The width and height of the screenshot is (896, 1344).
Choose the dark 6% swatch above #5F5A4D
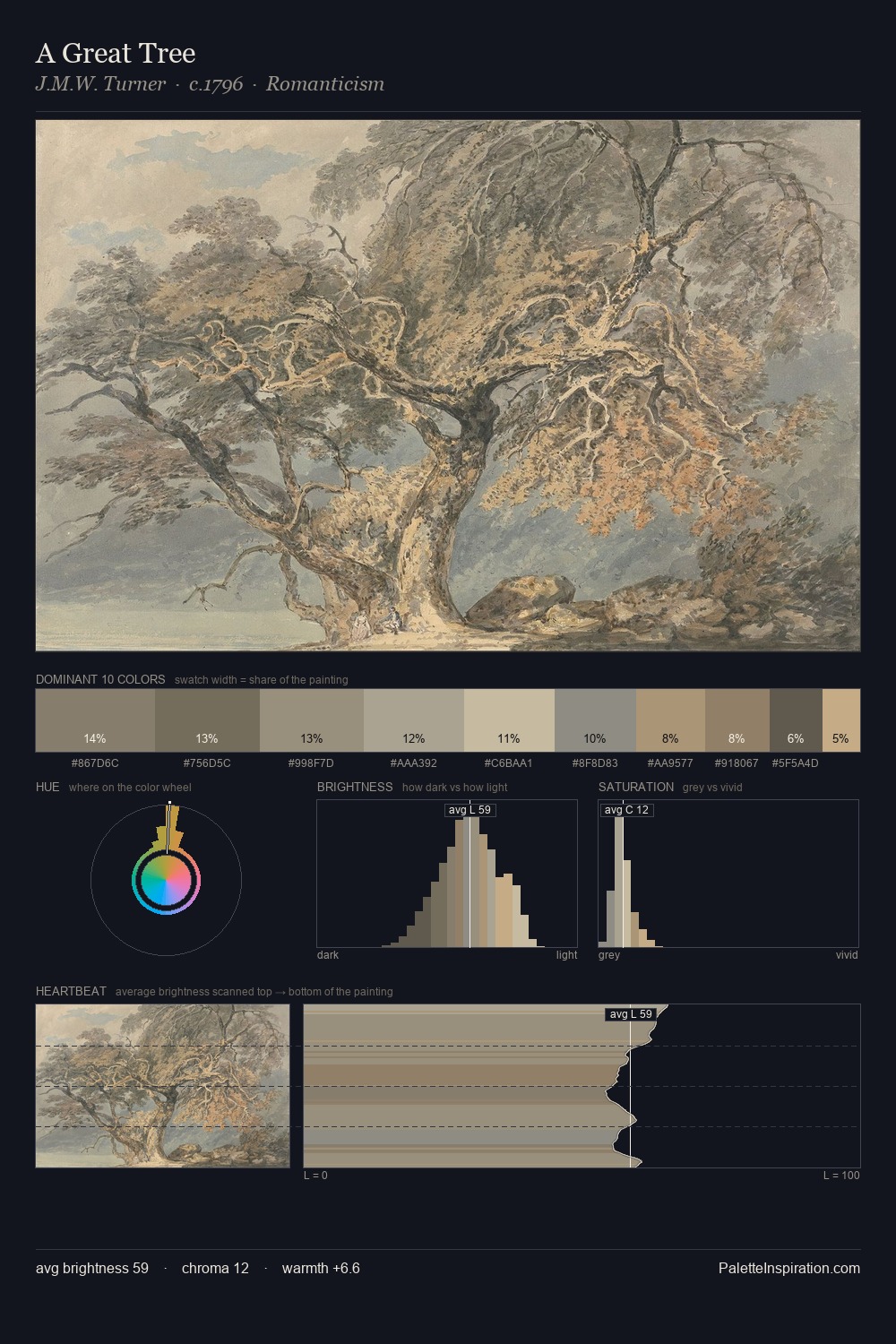(796, 719)
